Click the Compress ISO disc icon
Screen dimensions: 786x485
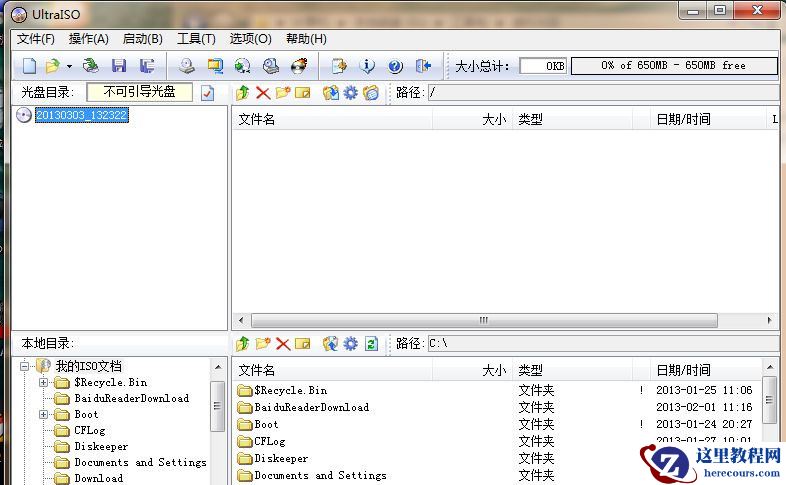[243, 66]
